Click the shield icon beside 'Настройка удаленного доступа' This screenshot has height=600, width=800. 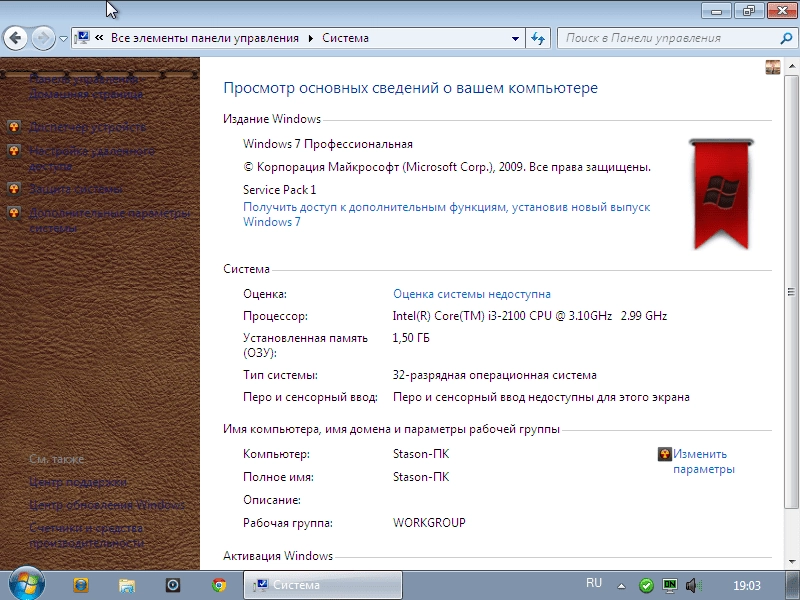point(14,151)
